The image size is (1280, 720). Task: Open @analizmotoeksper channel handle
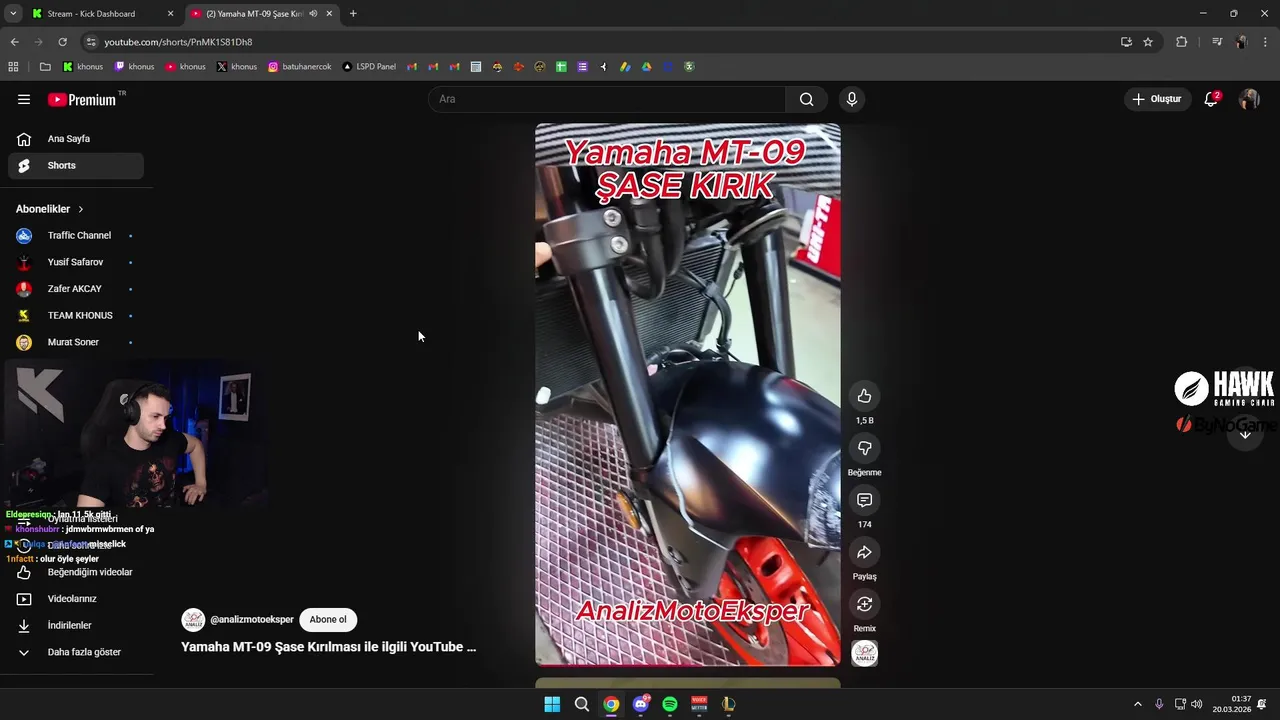point(252,619)
